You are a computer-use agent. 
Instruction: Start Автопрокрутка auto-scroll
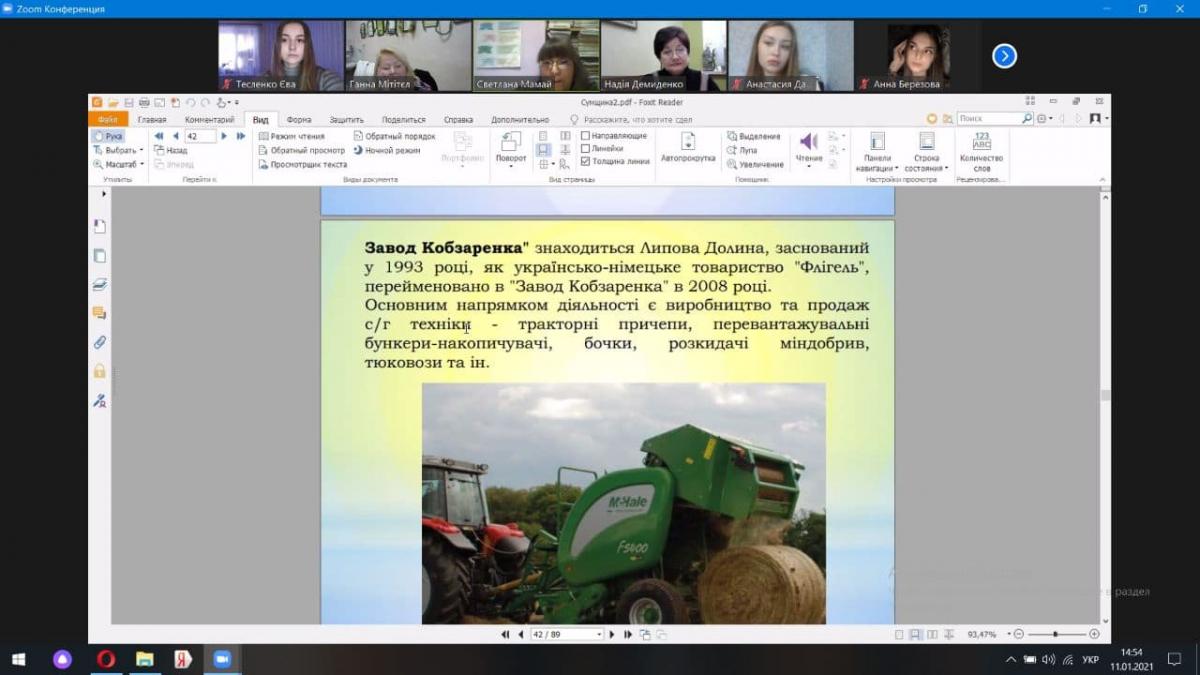click(x=688, y=147)
